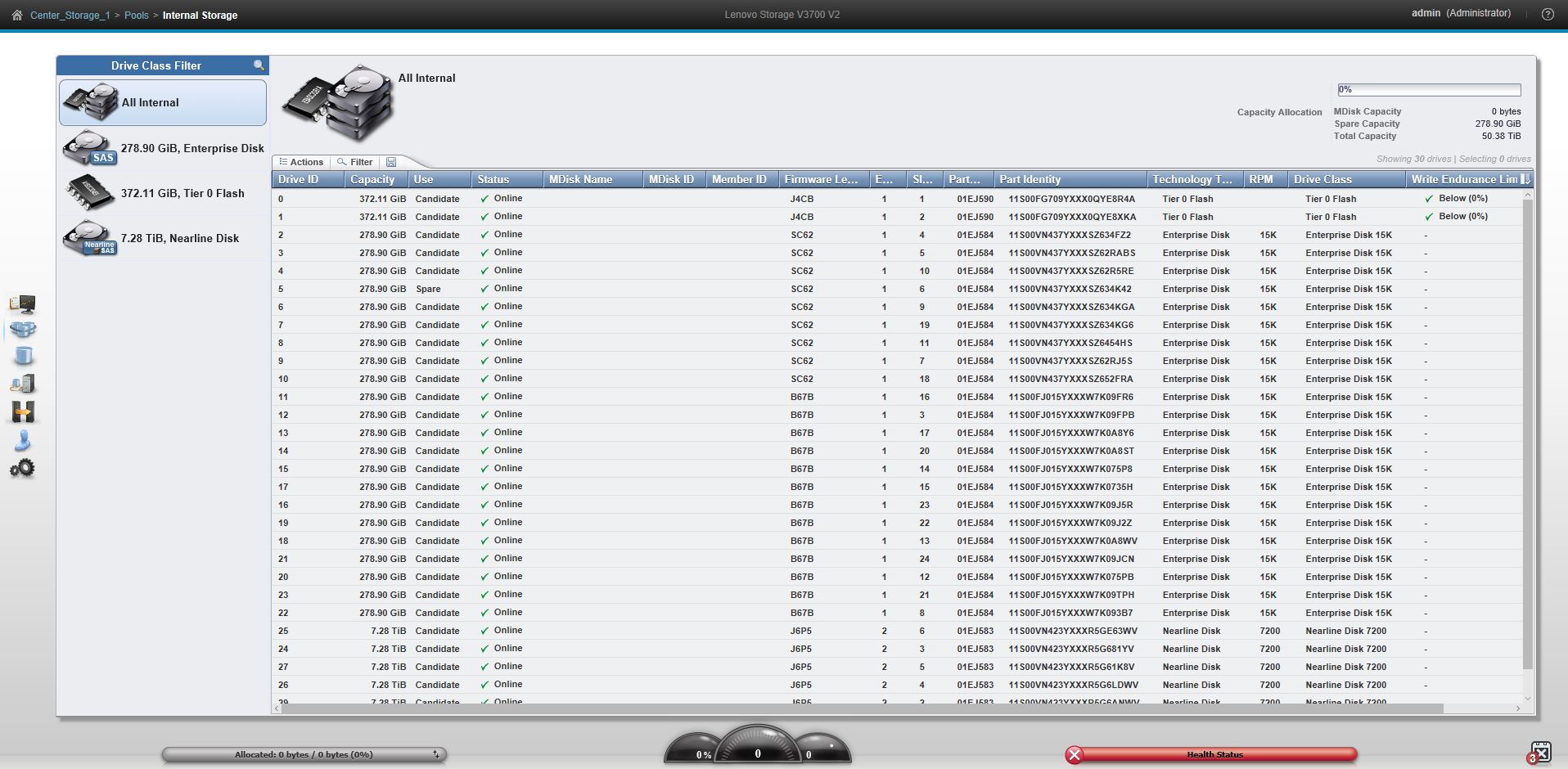
Task: Open the Hosts server icon in sidebar
Action: 22,384
